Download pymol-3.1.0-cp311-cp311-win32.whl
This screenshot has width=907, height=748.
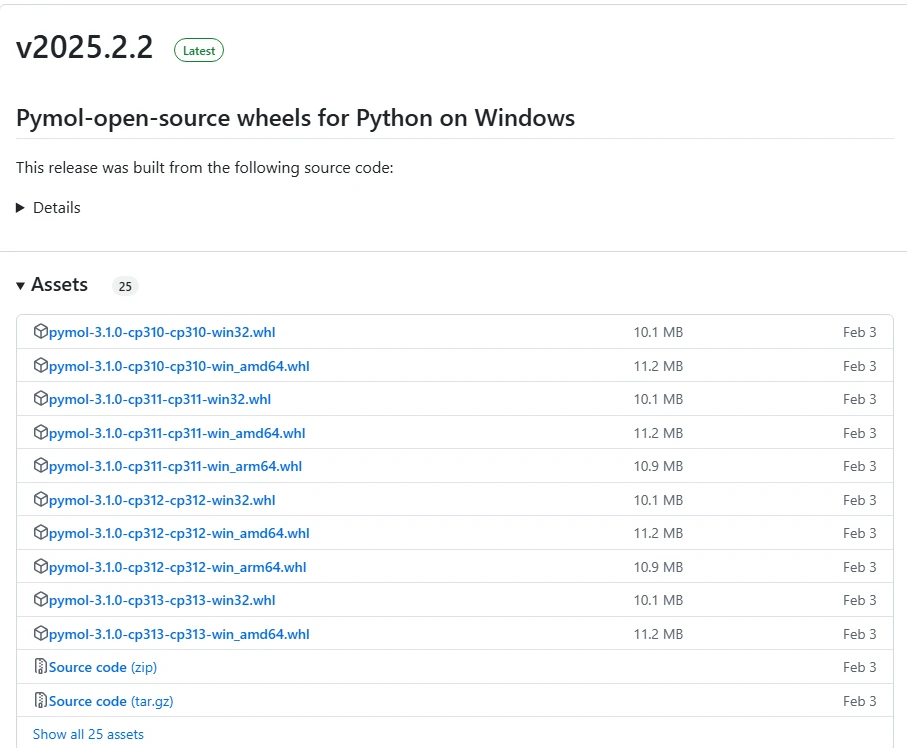click(x=160, y=399)
